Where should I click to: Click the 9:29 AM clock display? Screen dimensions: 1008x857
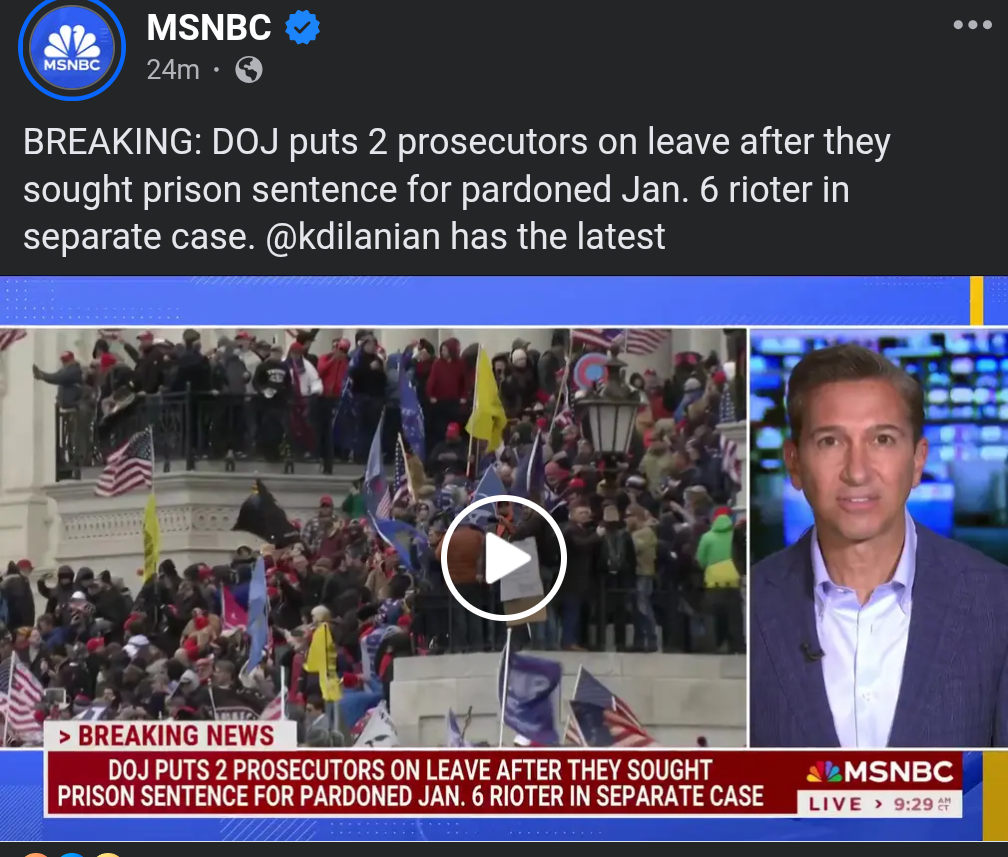click(922, 804)
